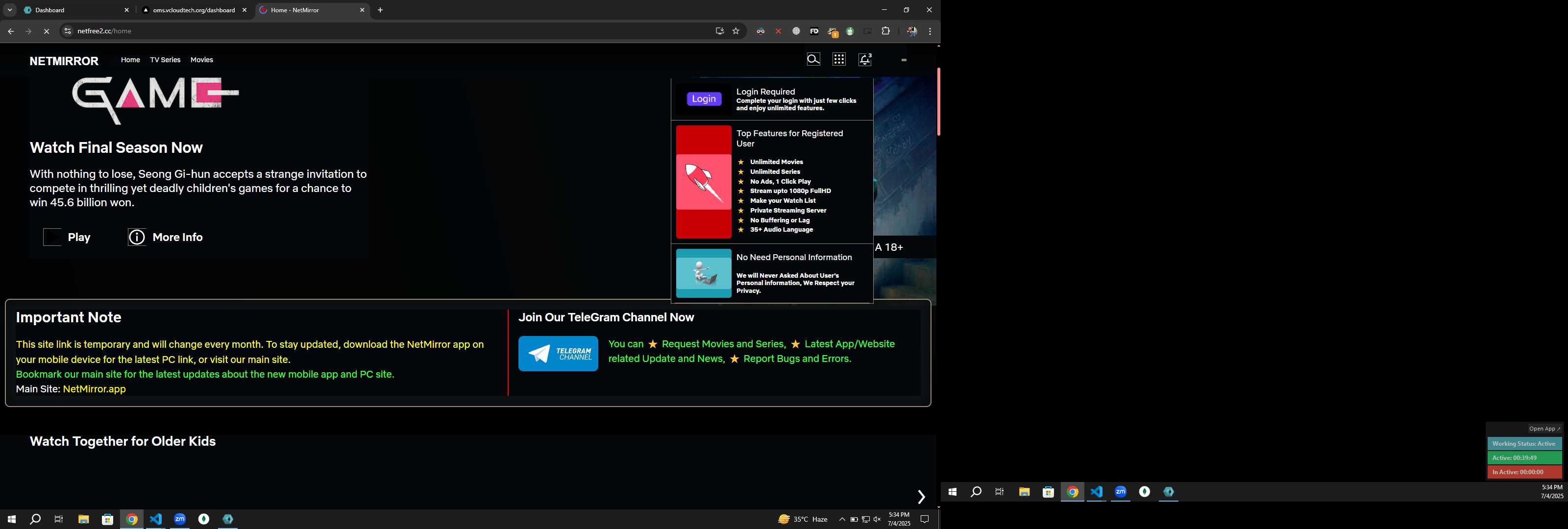Stop loading the page

(46, 31)
